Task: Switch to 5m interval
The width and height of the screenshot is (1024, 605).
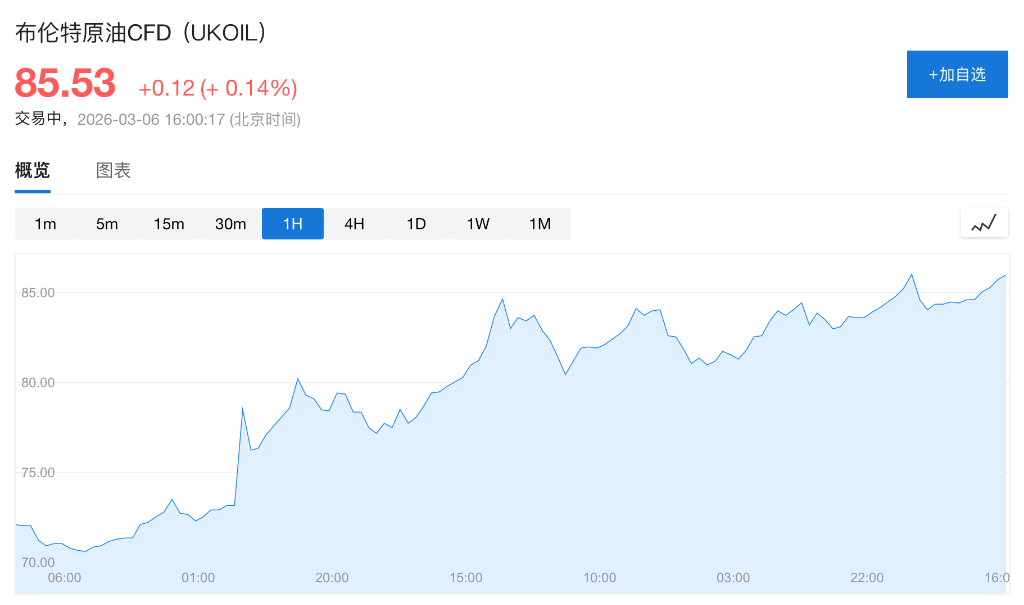Action: pyautogui.click(x=107, y=224)
